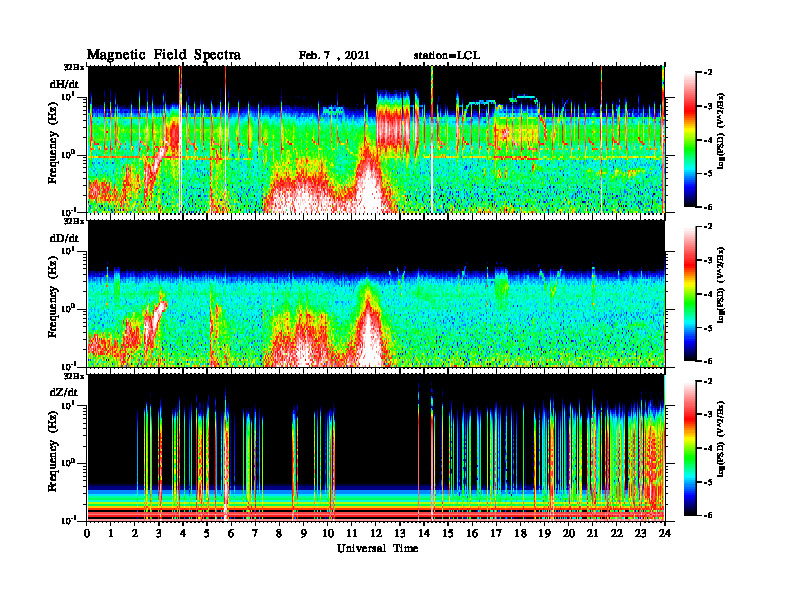Click the dD/dt spectrogram plot area
Viewport: 792px width, 612px height.
click(x=376, y=293)
